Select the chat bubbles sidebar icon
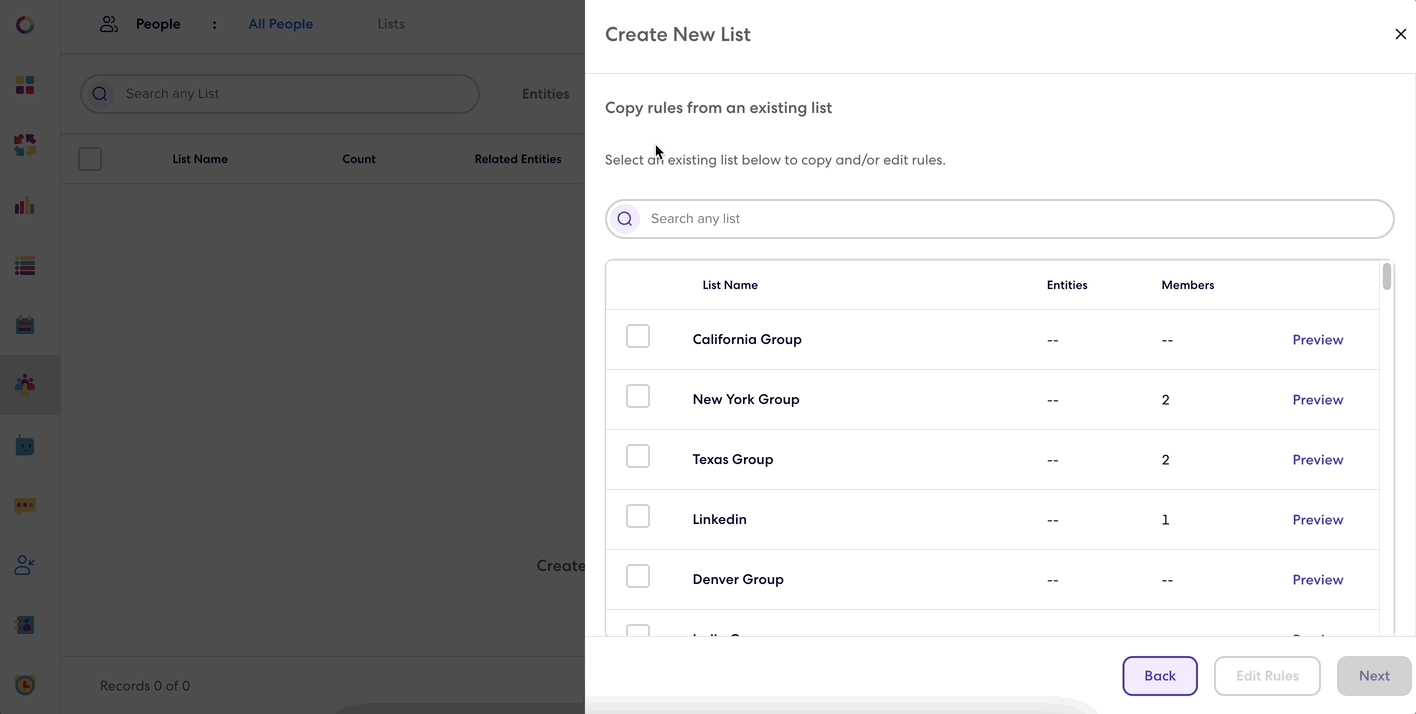1416x714 pixels. tap(25, 506)
